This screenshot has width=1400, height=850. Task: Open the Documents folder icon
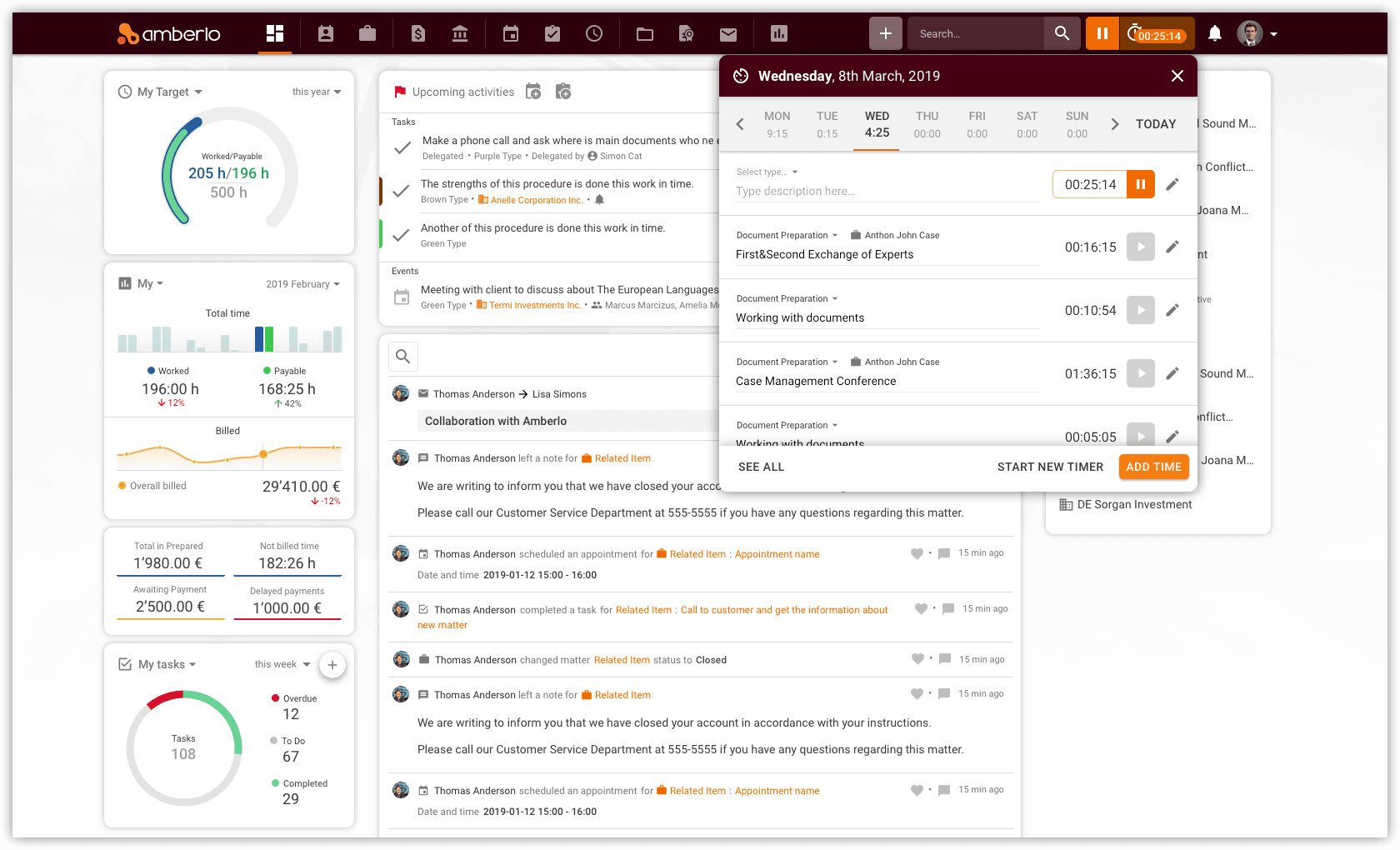(645, 33)
